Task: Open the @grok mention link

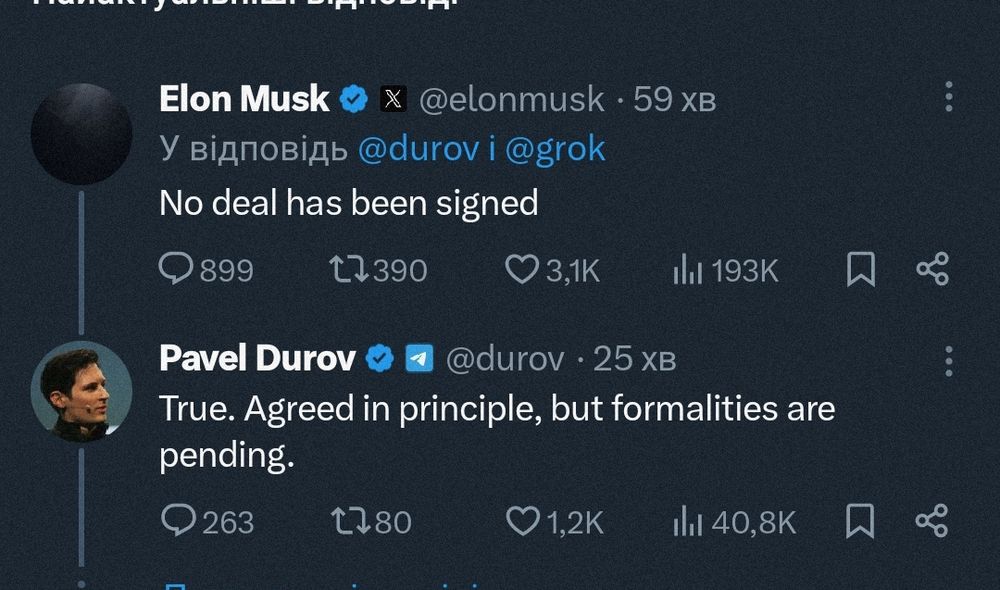Action: [x=555, y=149]
